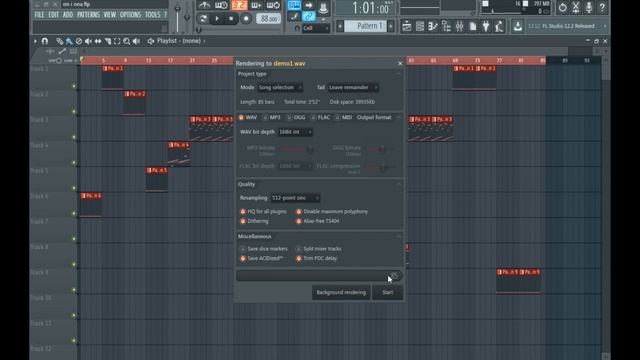The image size is (640, 360).
Task: Click the Start render button
Action: click(x=387, y=292)
